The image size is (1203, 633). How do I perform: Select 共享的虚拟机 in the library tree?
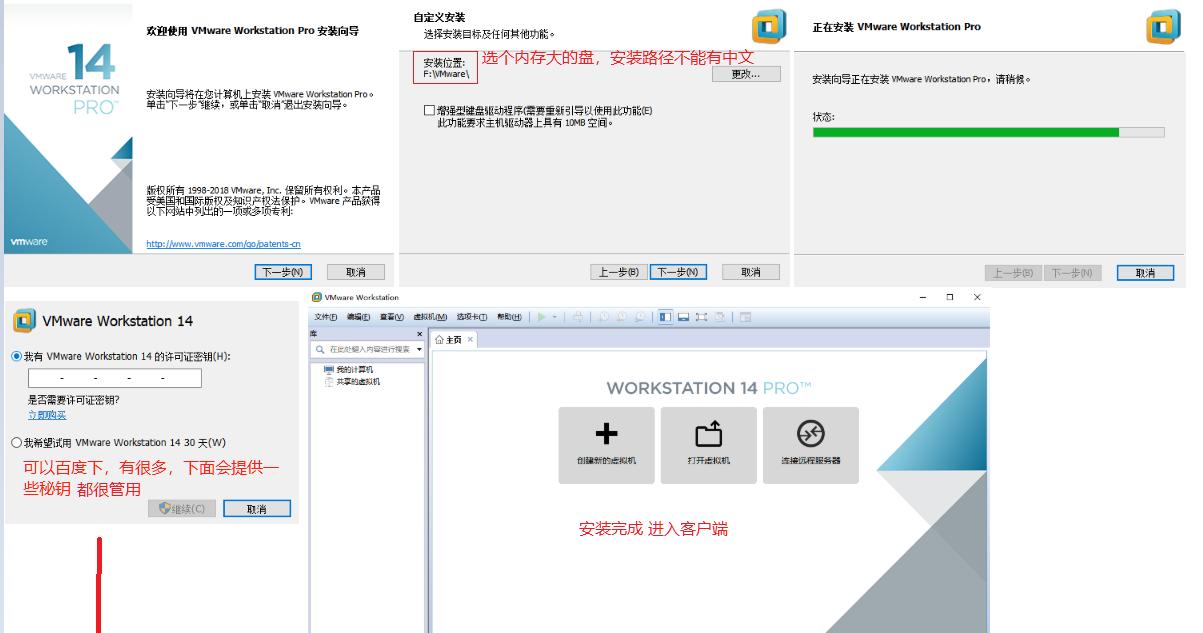(x=352, y=382)
